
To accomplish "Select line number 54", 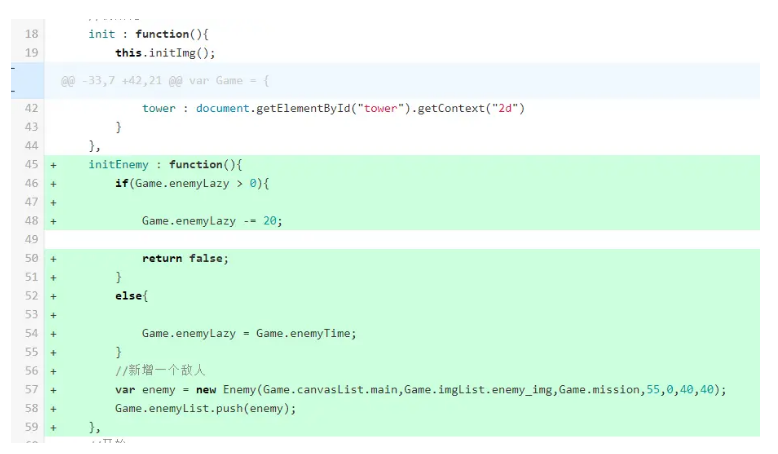I will coord(31,333).
